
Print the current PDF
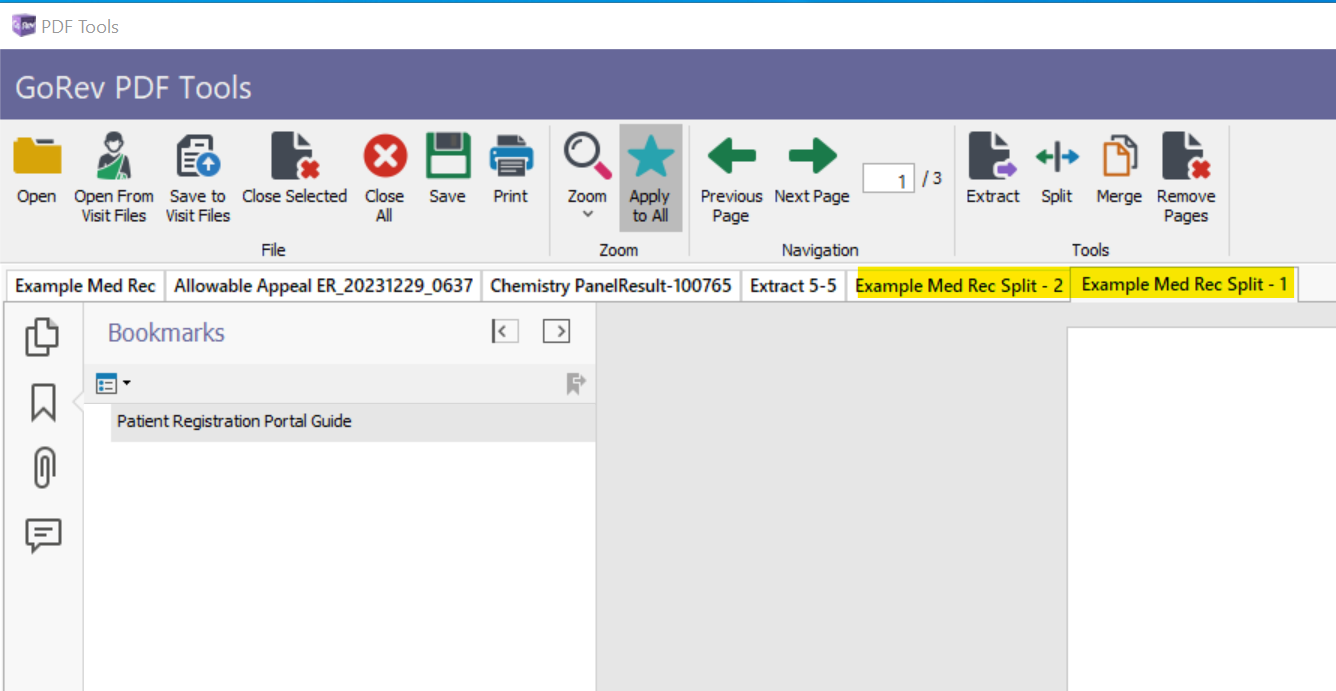[511, 157]
